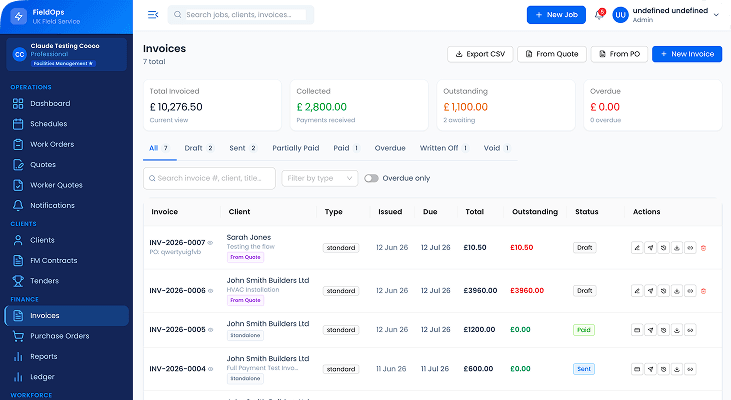Screen dimensions: 731x400
Task: Switch to the All invoices tab
Action: (x=159, y=148)
